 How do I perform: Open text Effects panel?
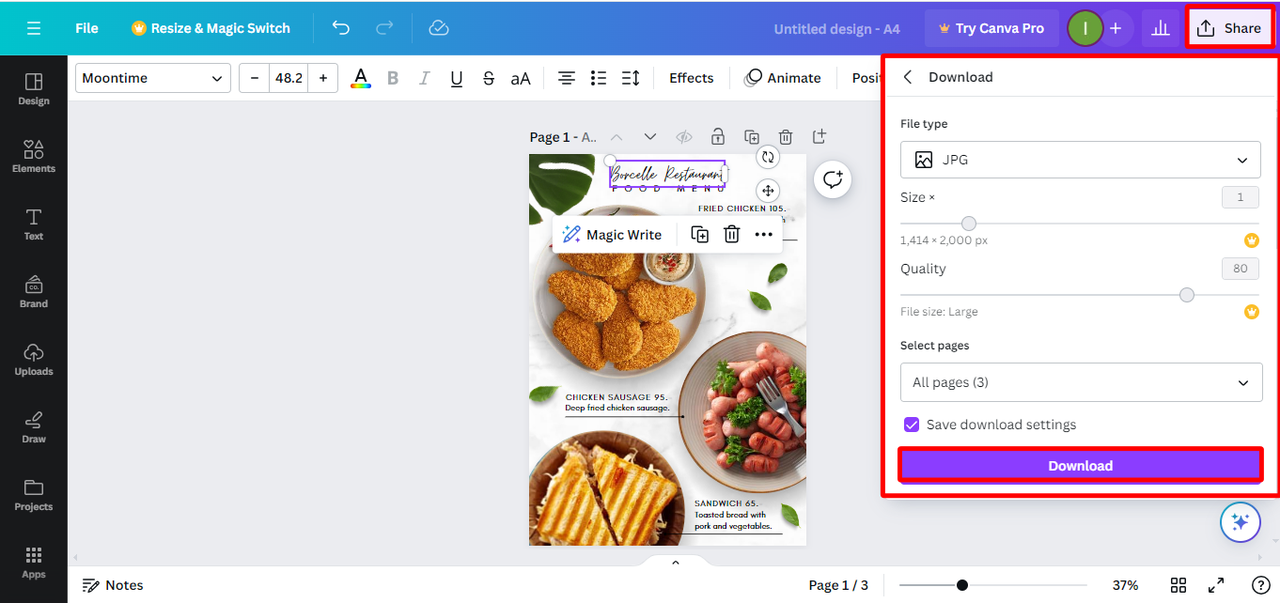691,78
